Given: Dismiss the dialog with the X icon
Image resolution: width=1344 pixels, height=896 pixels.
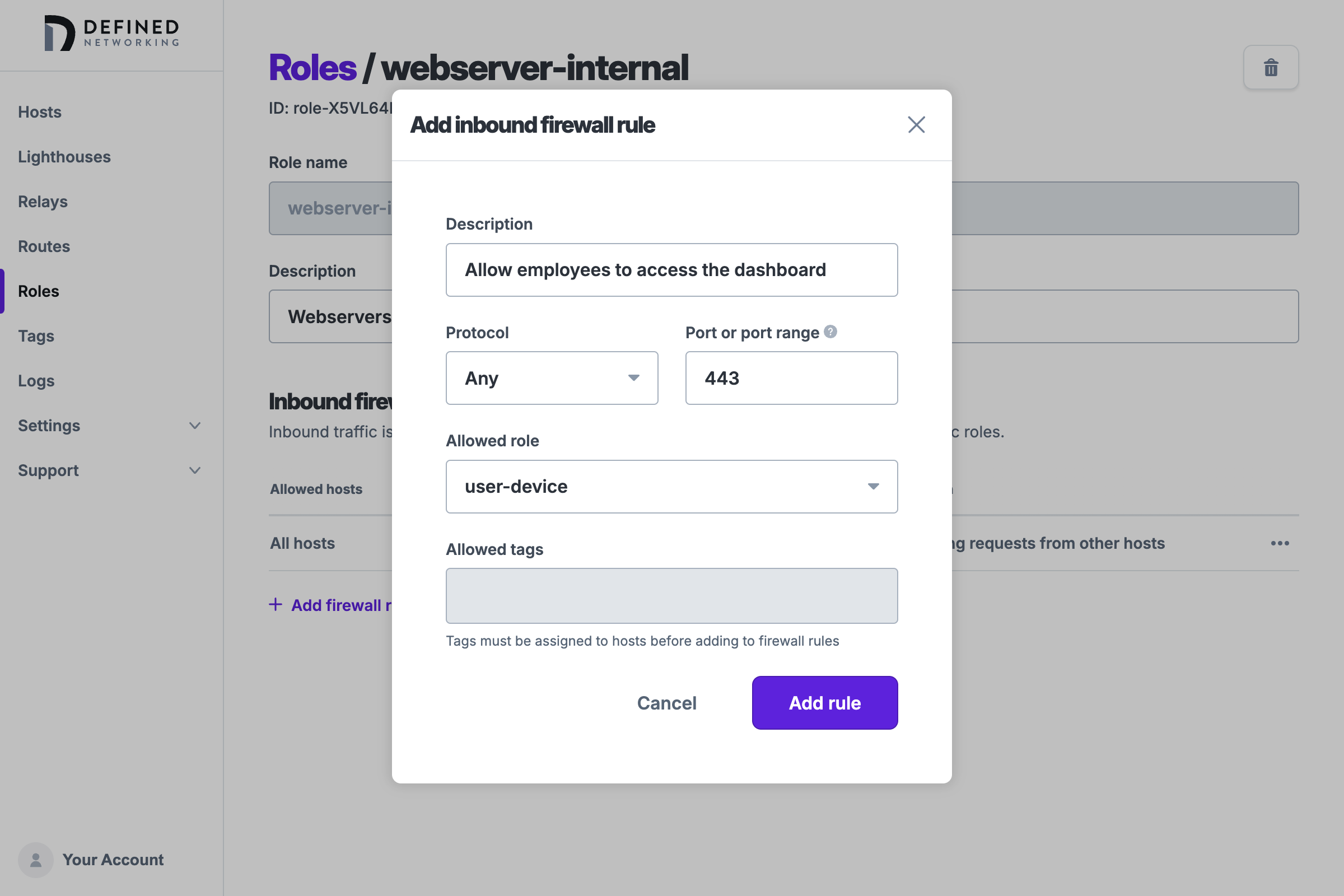Looking at the screenshot, I should tap(916, 124).
